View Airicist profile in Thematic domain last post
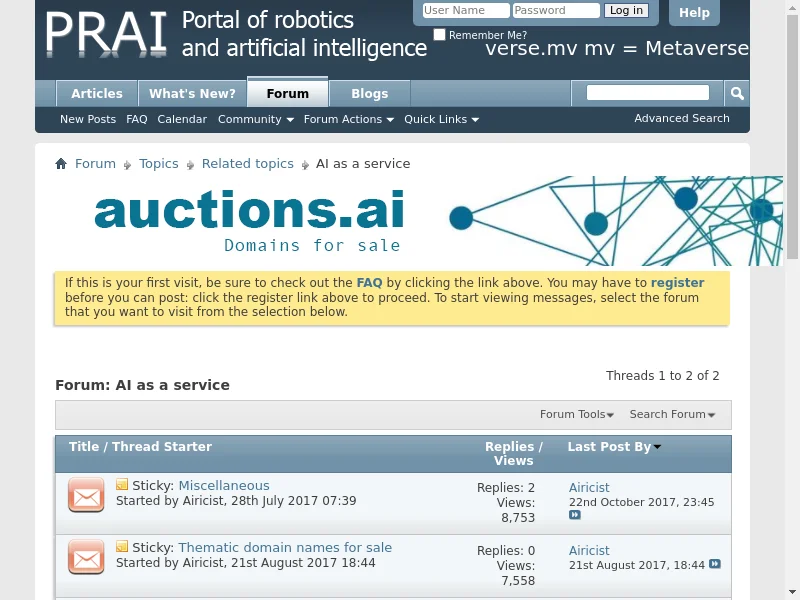800x600 pixels. point(589,551)
